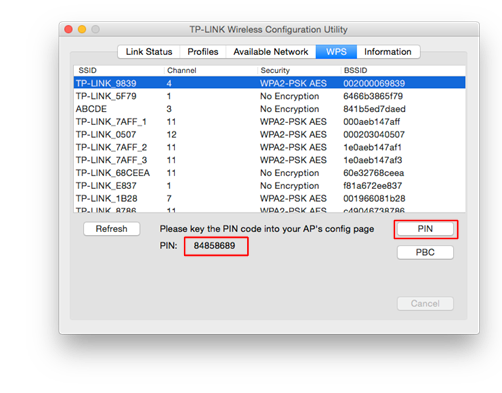Screen dimensions: 502x393
Task: Click No Encryption in ABCDE row
Action: point(290,109)
